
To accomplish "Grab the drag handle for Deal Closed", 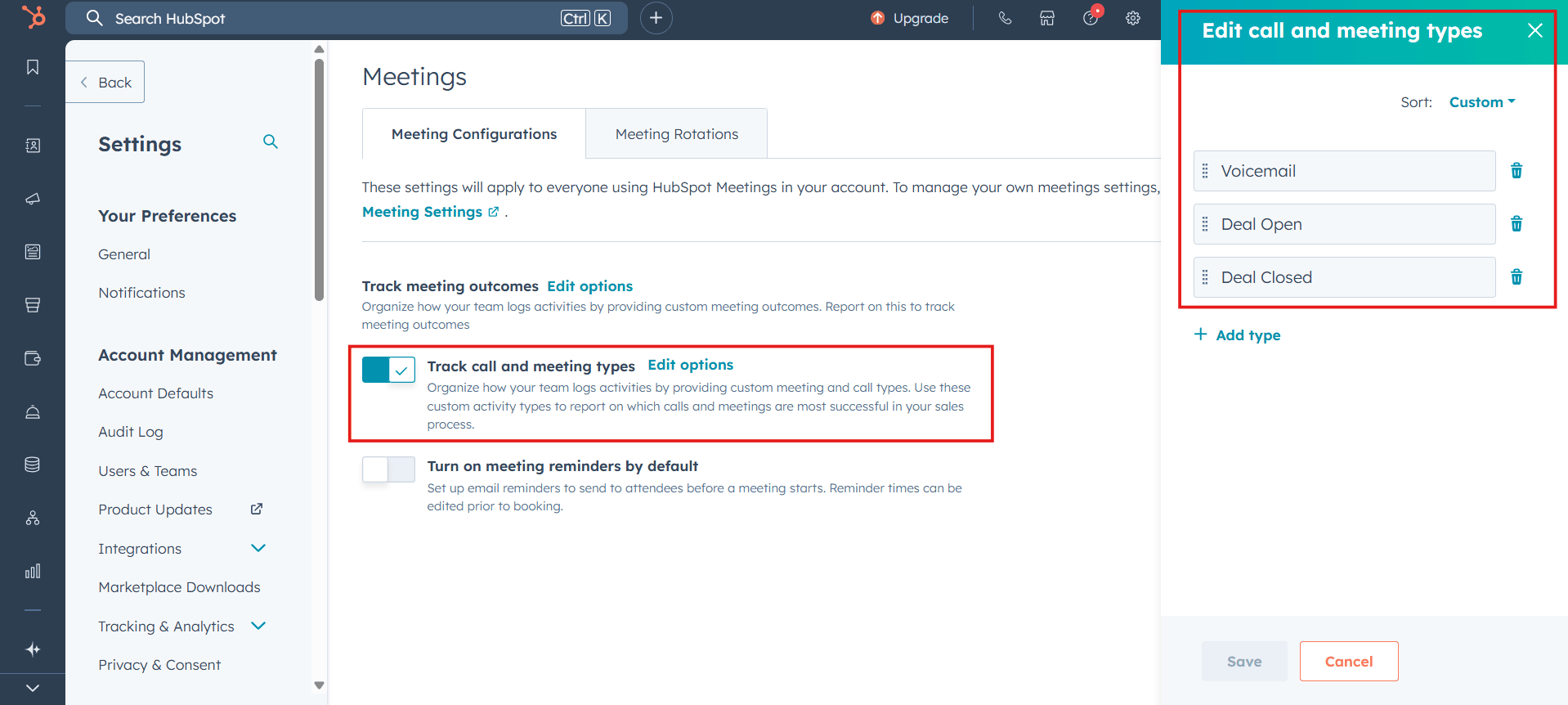I will (1205, 277).
